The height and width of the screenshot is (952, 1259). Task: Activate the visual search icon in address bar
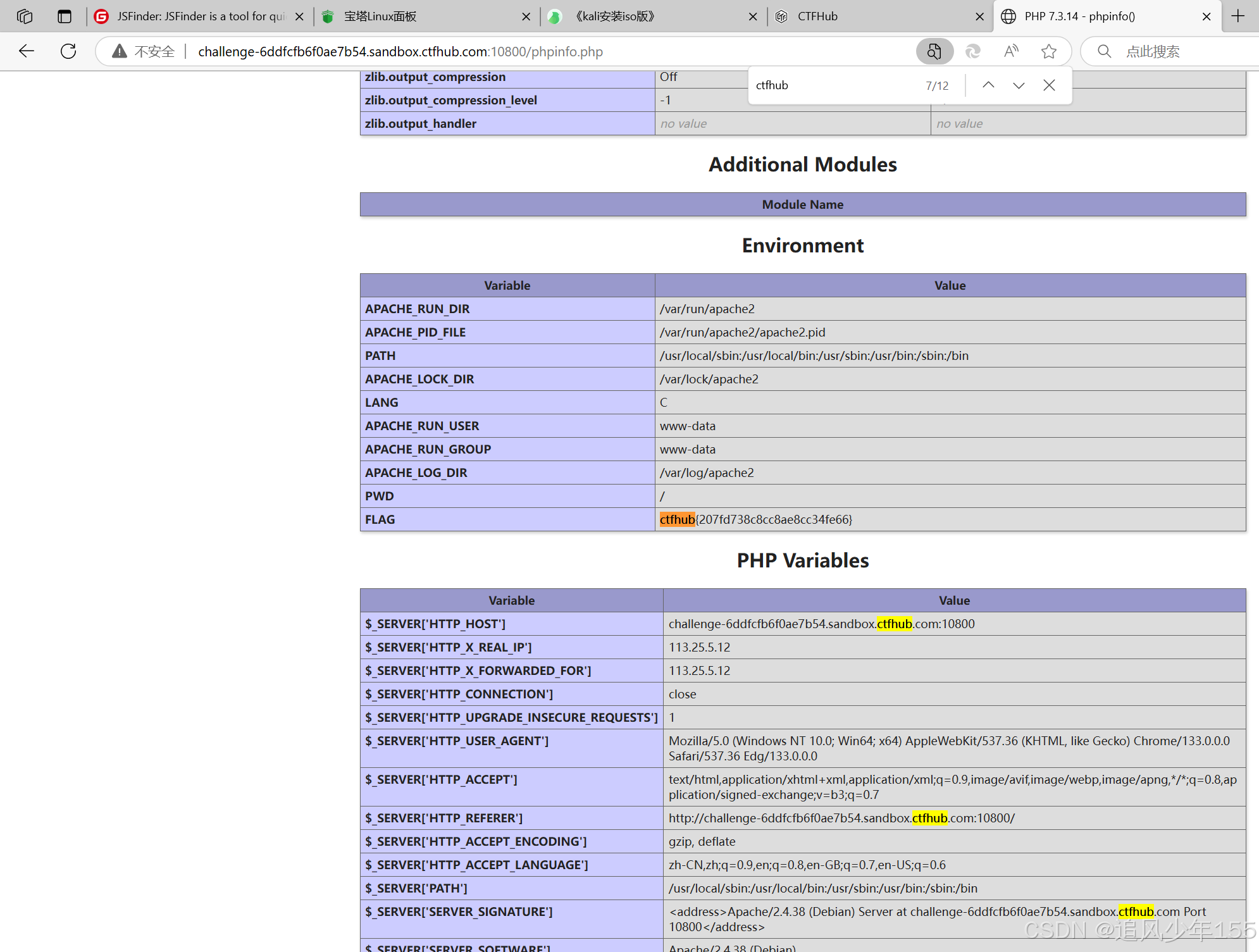pyautogui.click(x=934, y=51)
